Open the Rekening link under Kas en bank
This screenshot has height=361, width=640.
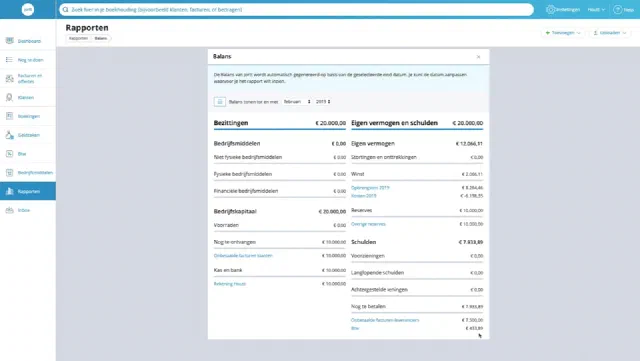pos(230,284)
